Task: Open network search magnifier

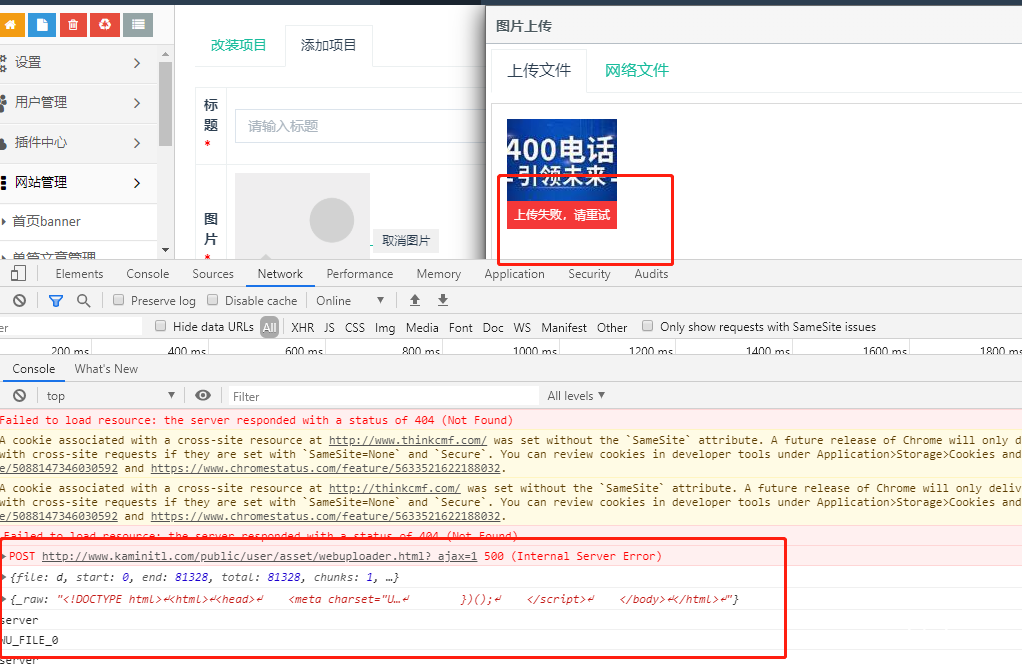Action: (x=83, y=300)
